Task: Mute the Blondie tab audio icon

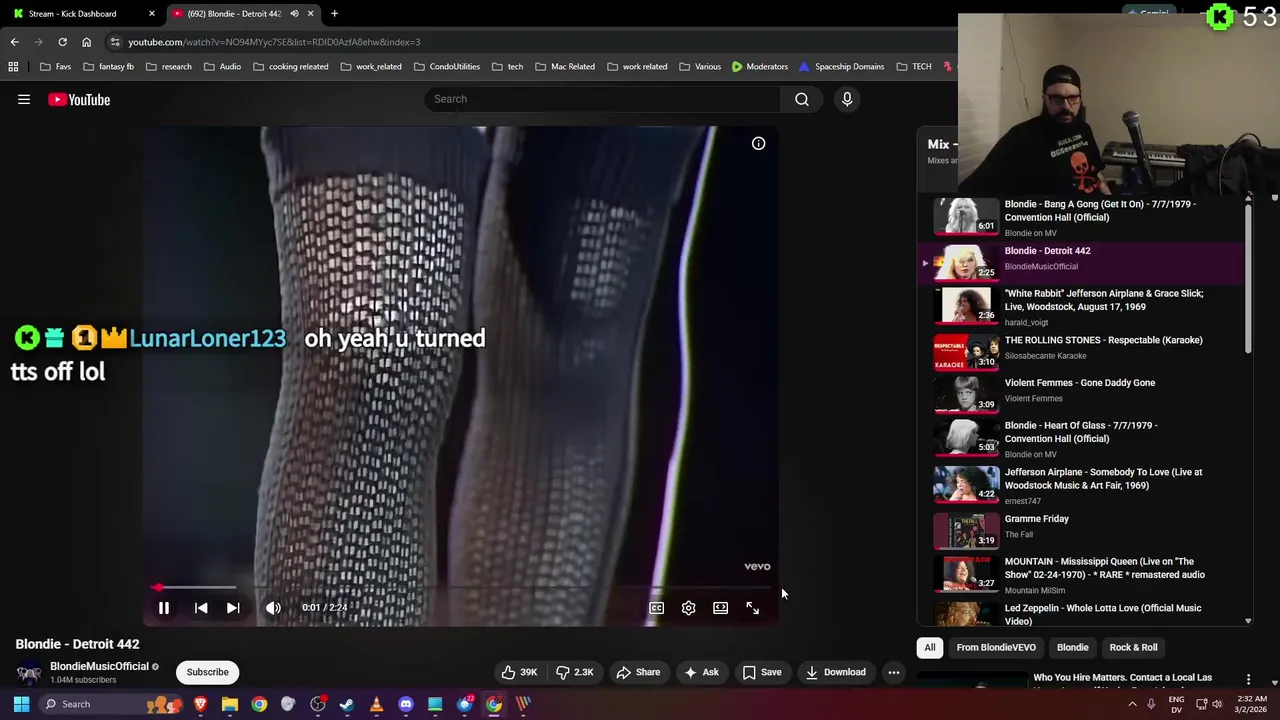Action: click(294, 13)
